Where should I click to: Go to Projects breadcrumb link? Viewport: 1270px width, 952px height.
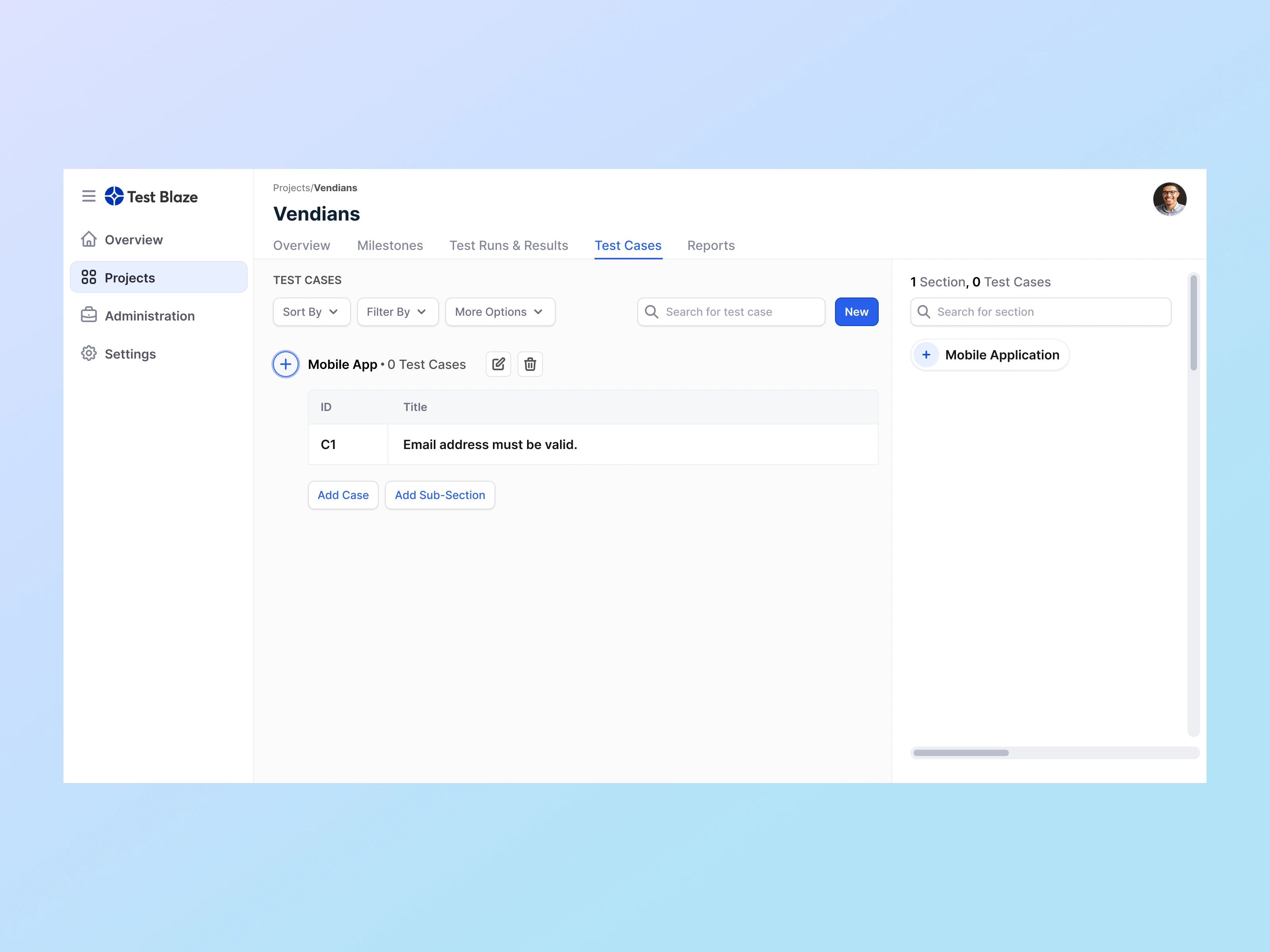tap(292, 188)
